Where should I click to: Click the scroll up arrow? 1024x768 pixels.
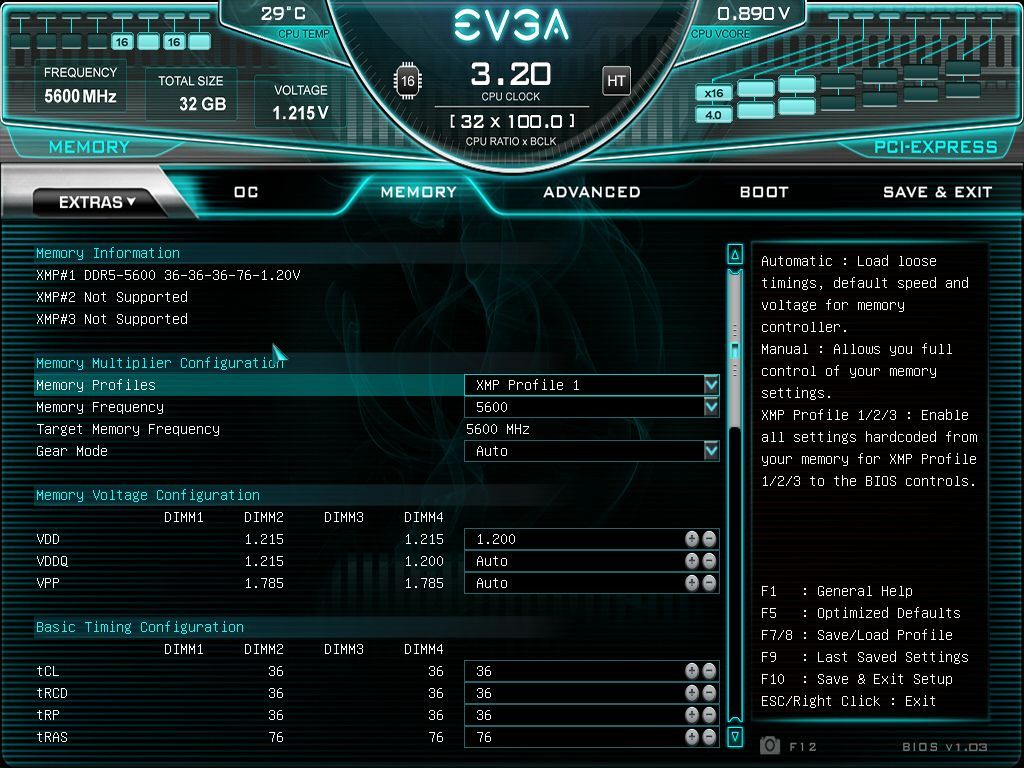click(735, 254)
